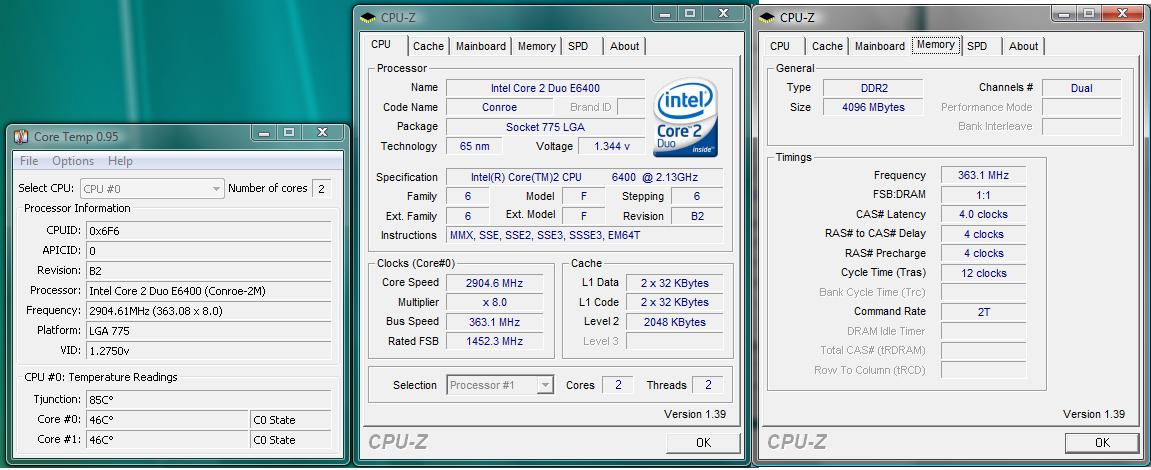Switch to SPD tab in middle CPU-Z
This screenshot has height=470, width=1151.
578,46
